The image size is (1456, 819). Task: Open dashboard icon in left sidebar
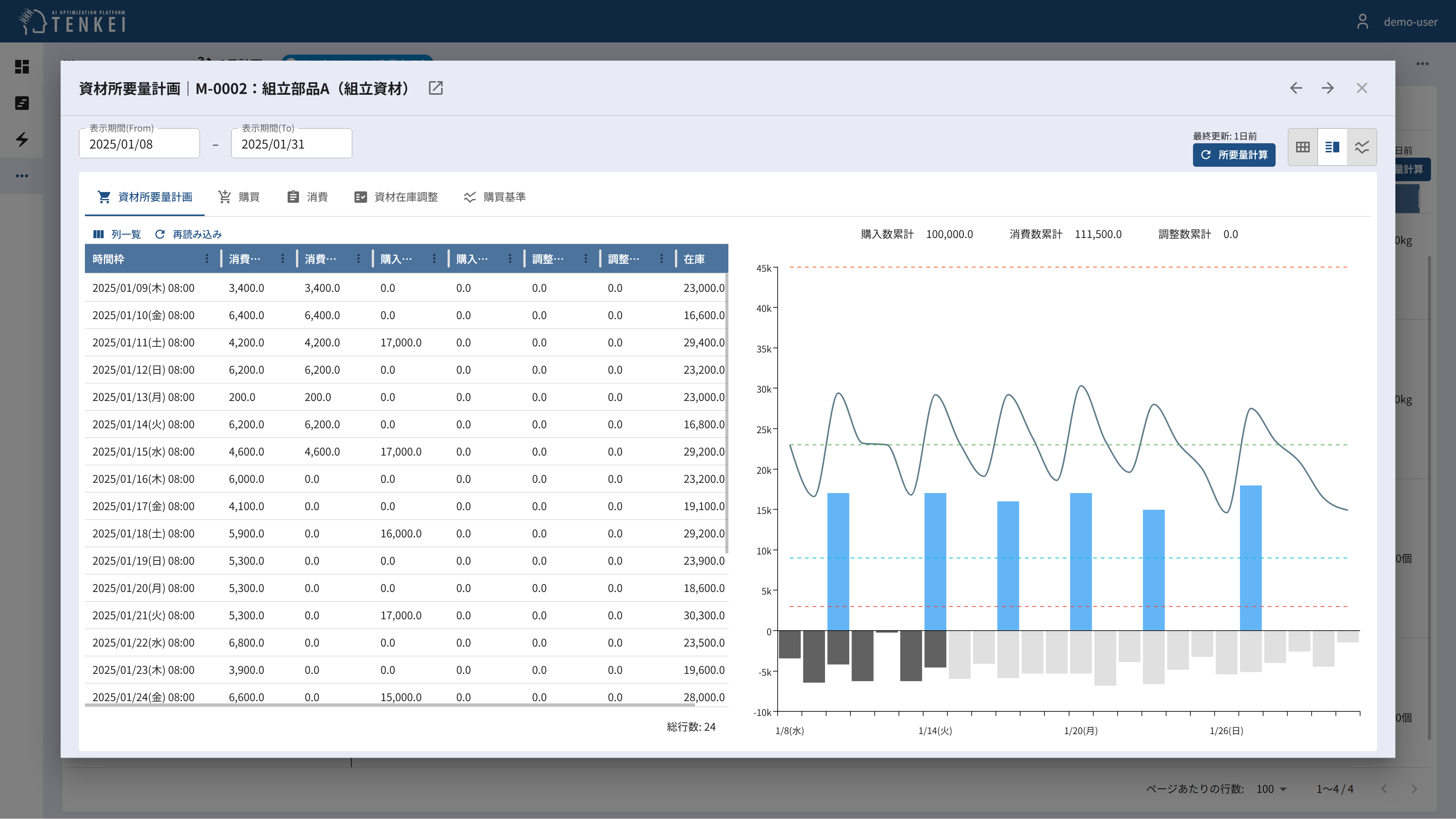[22, 67]
